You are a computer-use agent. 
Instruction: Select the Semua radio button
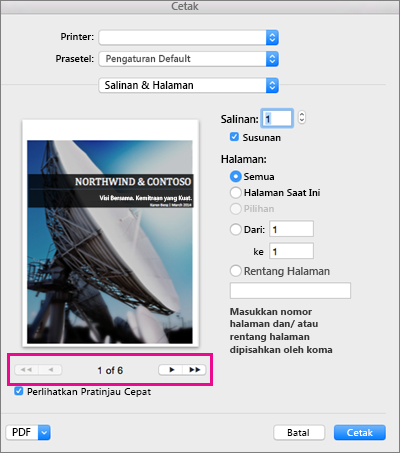coord(235,176)
